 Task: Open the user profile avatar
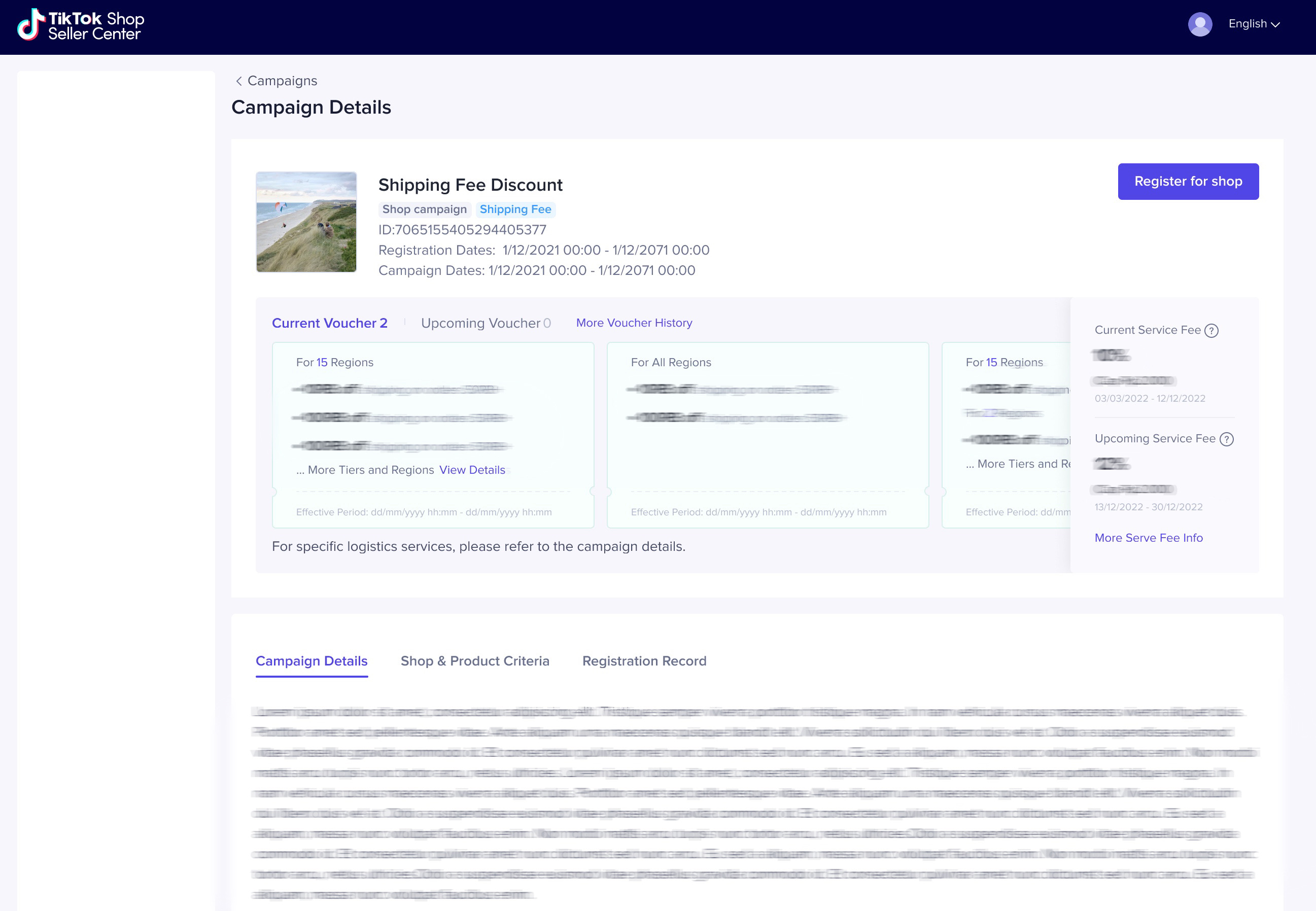point(1199,24)
